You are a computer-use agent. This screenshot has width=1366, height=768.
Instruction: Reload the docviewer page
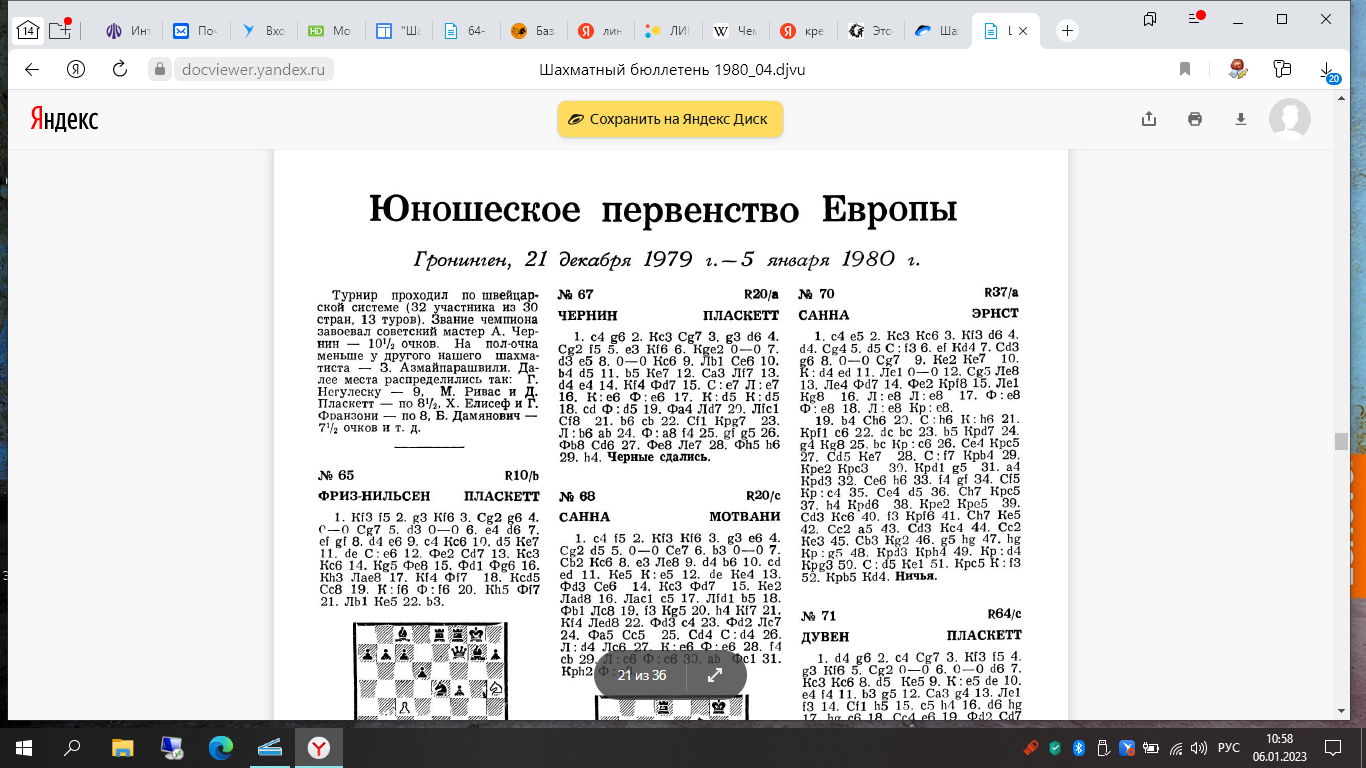pos(119,69)
